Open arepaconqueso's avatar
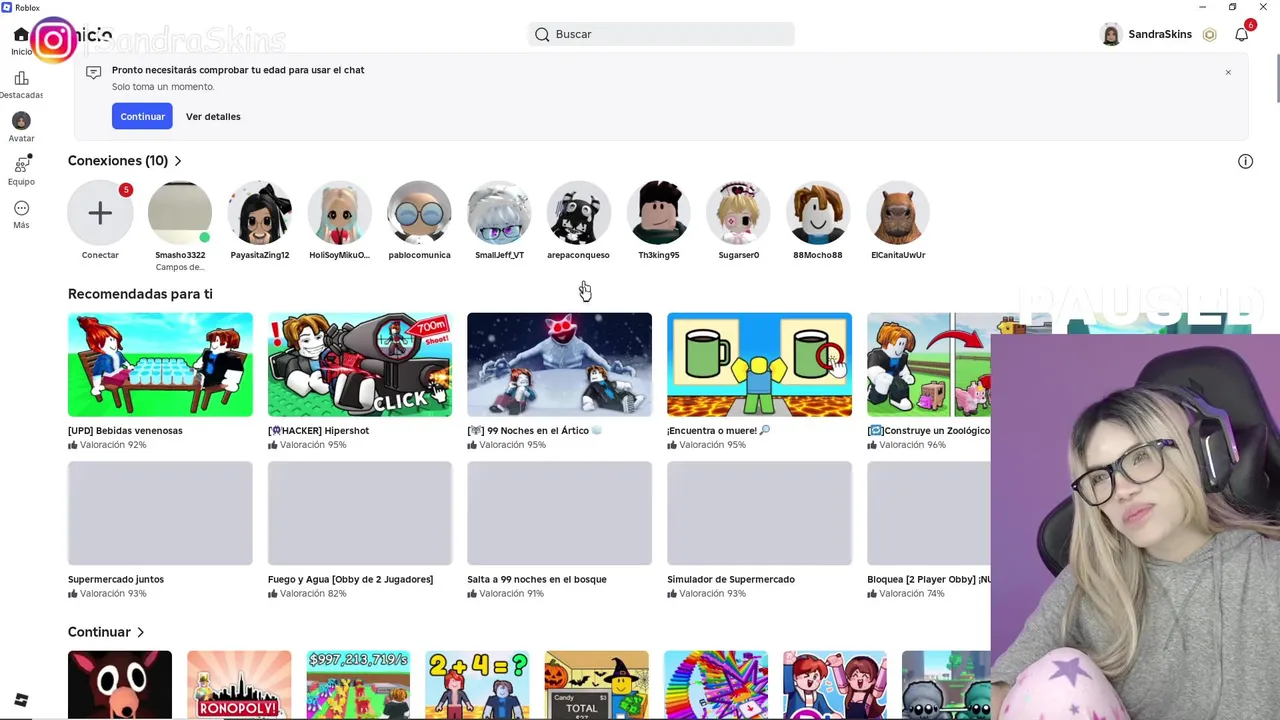The height and width of the screenshot is (720, 1280). click(579, 212)
